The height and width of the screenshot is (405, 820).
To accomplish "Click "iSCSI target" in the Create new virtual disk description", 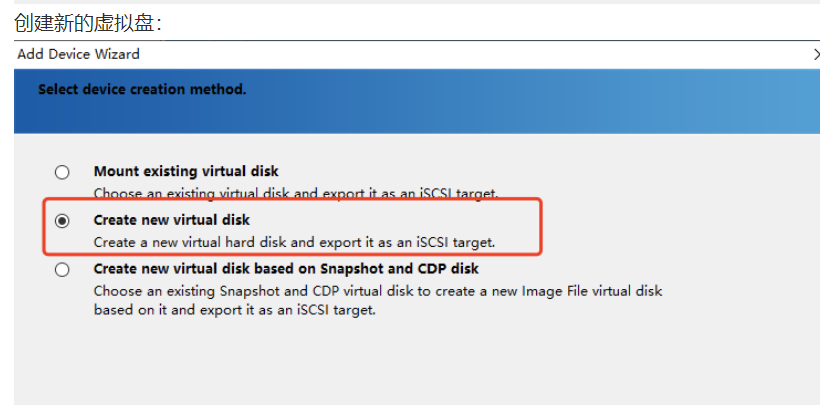I will [x=455, y=242].
